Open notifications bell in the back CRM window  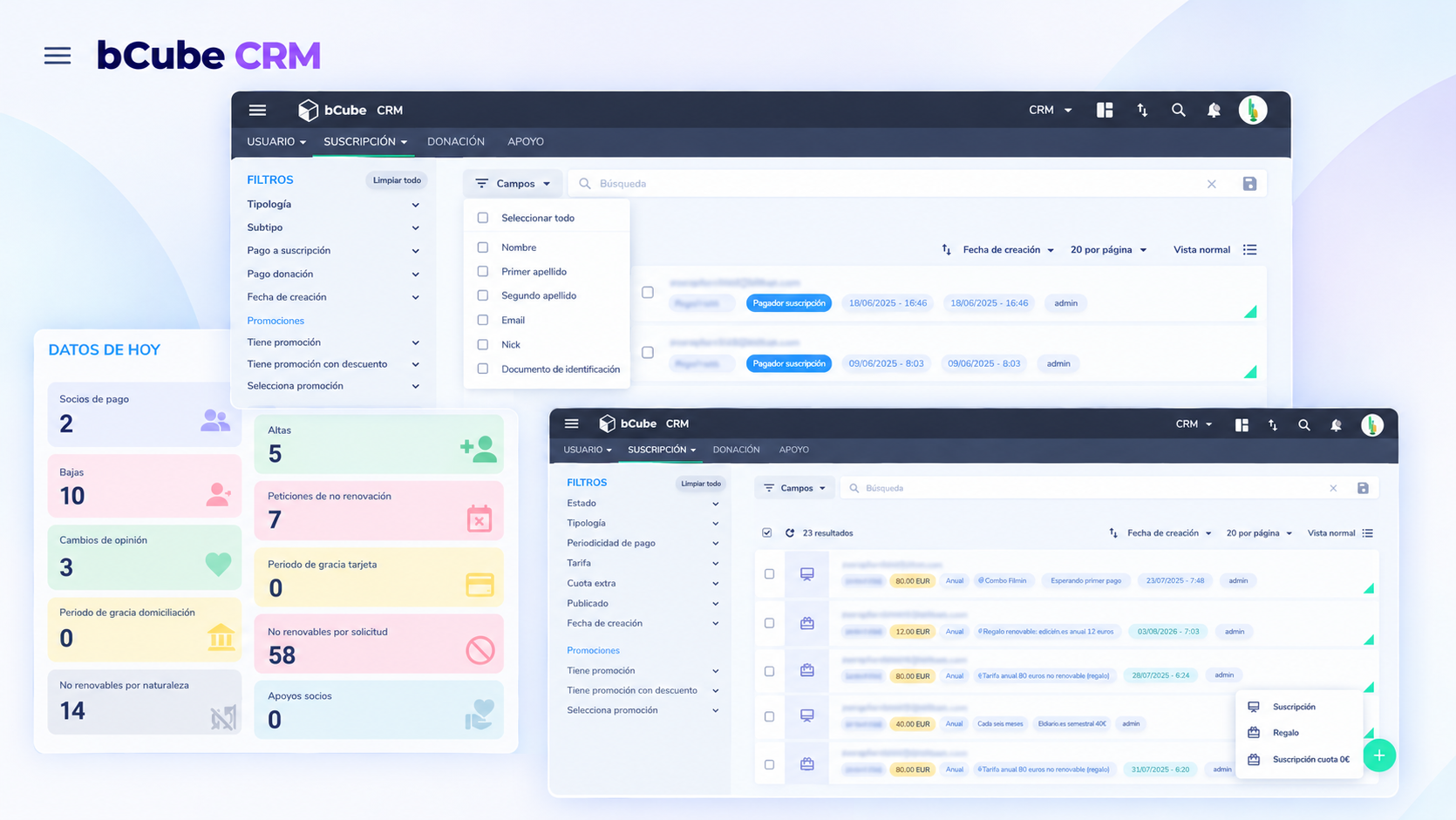tap(1214, 110)
